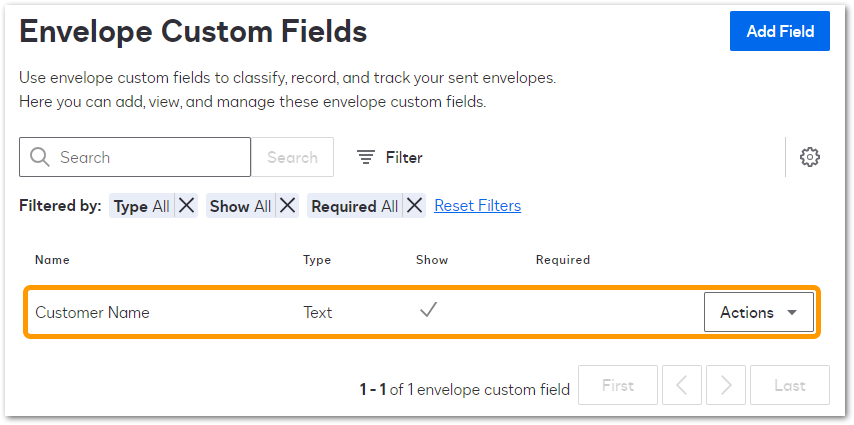
Task: Click the Reset Filters link
Action: pyautogui.click(x=478, y=206)
